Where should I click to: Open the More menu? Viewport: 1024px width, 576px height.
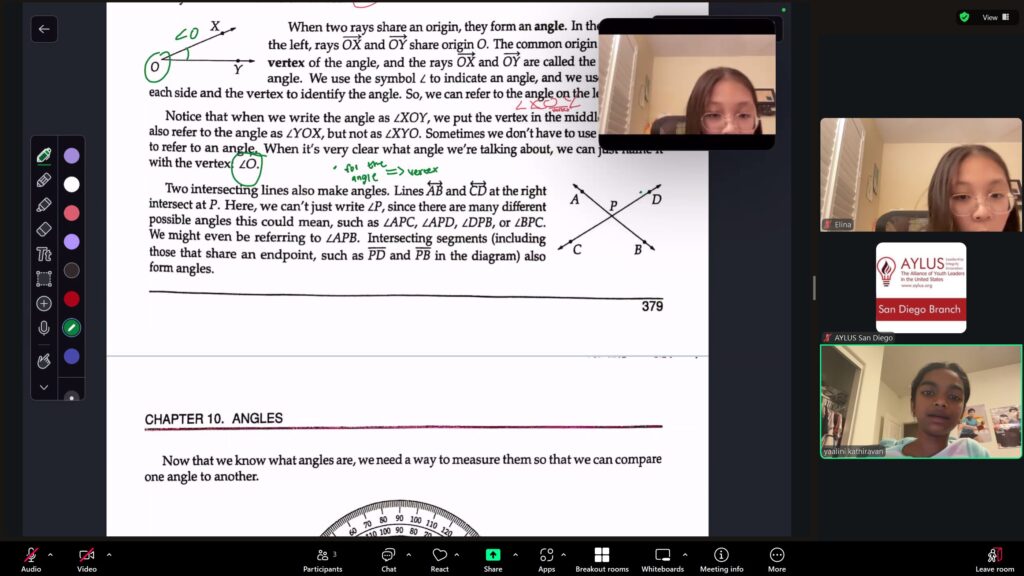coord(777,559)
